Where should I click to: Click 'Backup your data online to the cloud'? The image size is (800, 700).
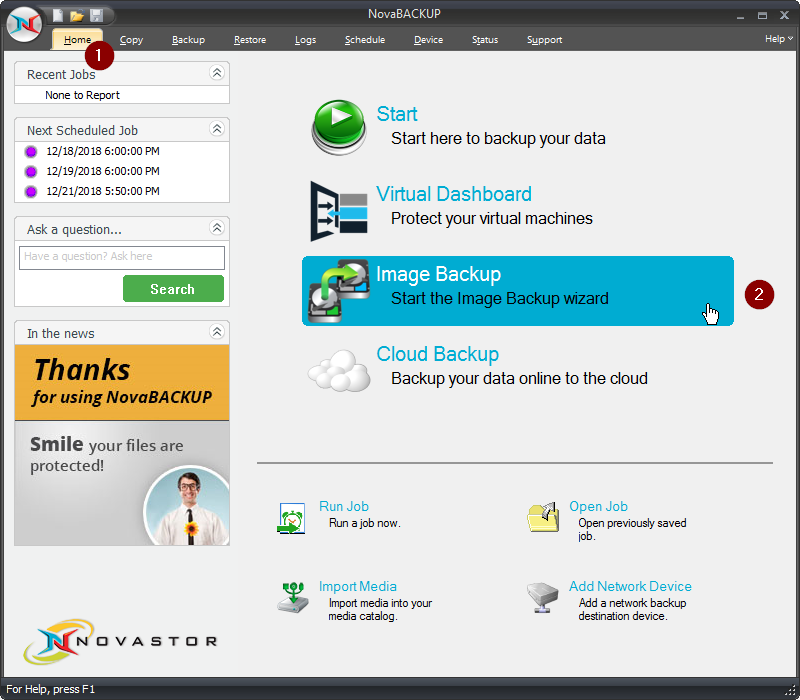point(519,379)
